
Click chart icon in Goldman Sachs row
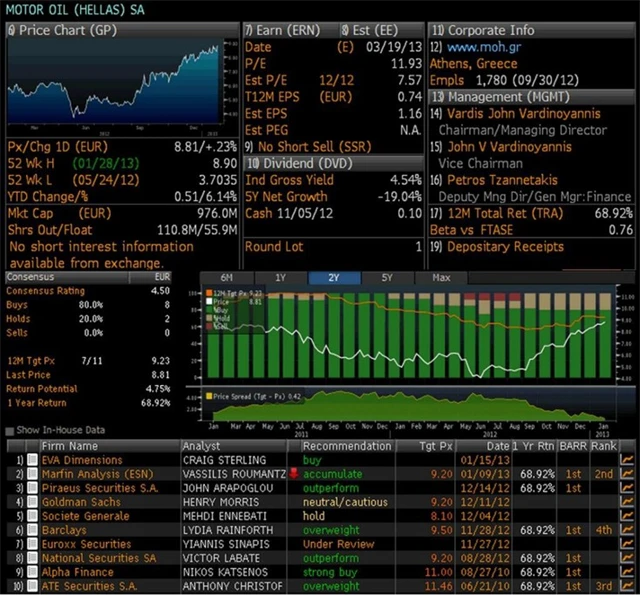(626, 502)
